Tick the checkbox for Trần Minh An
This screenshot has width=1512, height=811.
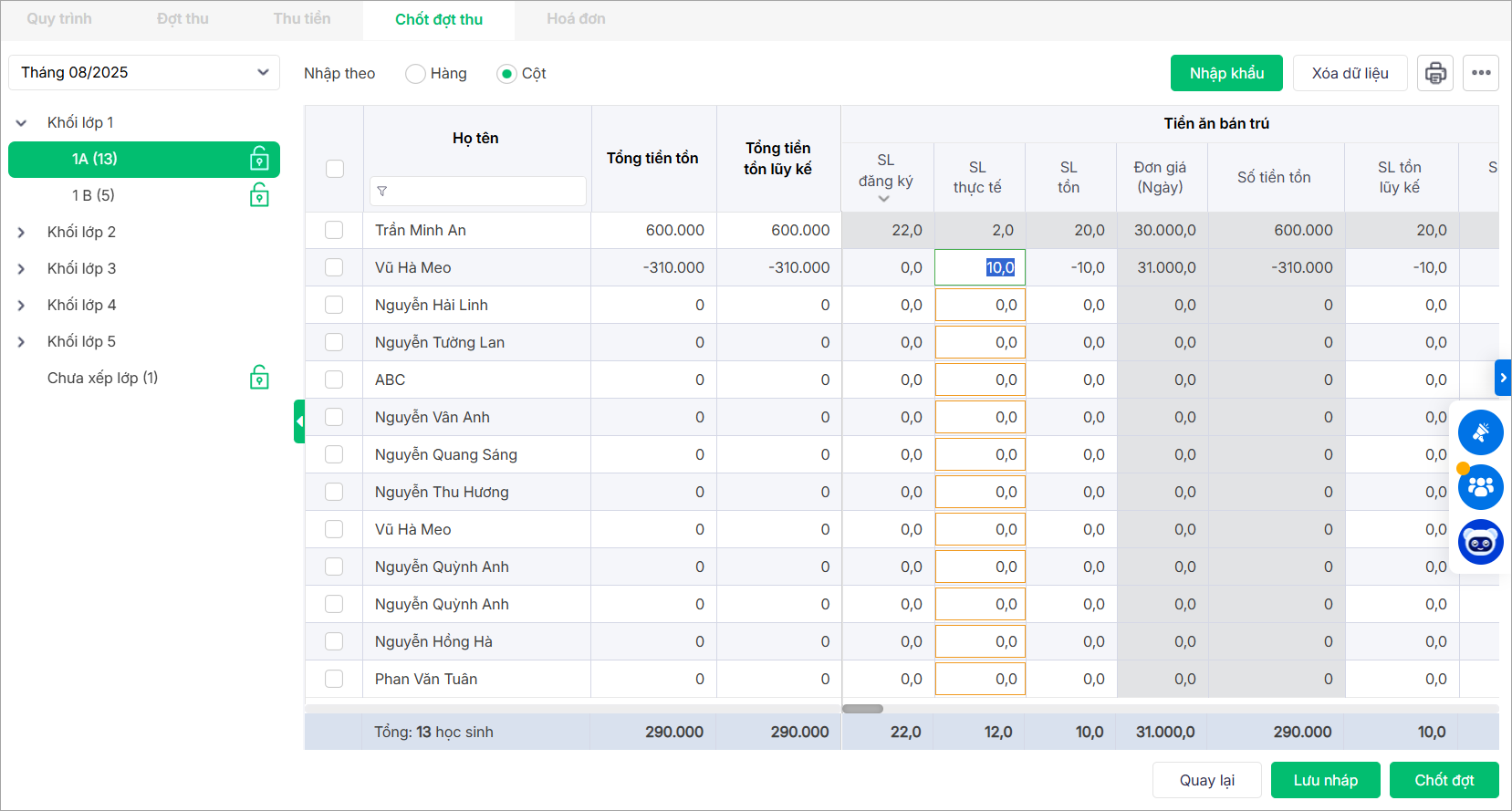pyautogui.click(x=334, y=230)
